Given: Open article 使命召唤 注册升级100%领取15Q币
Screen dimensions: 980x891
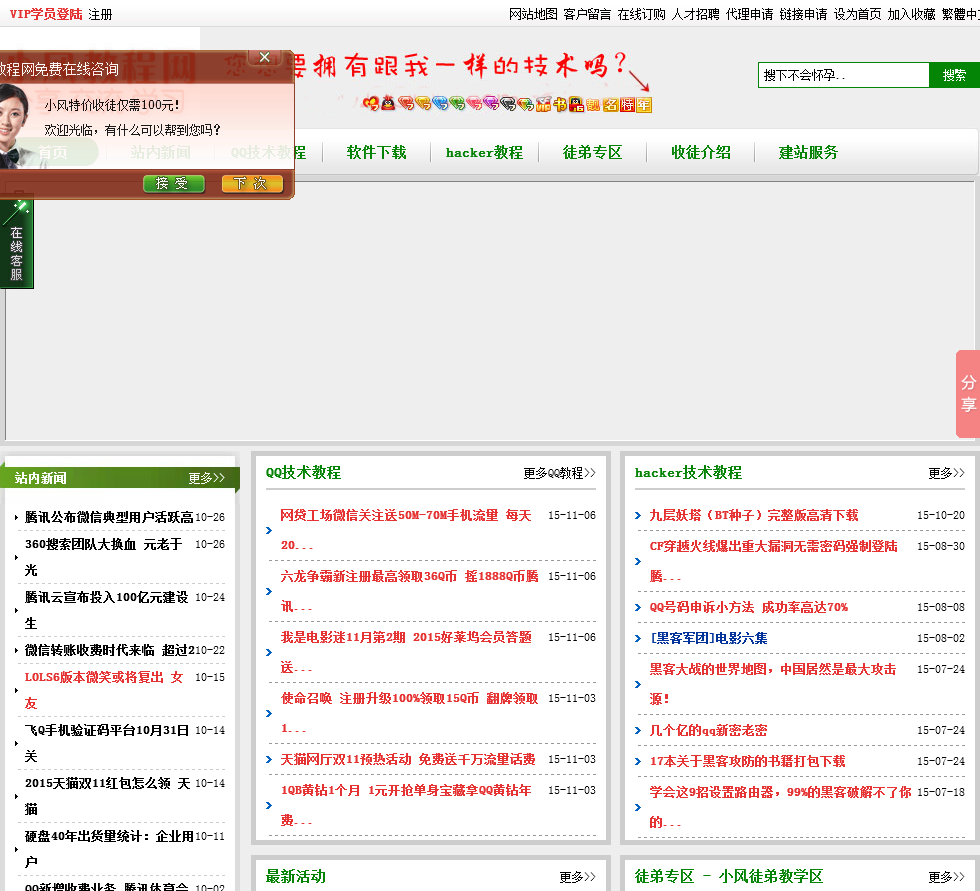Looking at the screenshot, I should (x=409, y=713).
